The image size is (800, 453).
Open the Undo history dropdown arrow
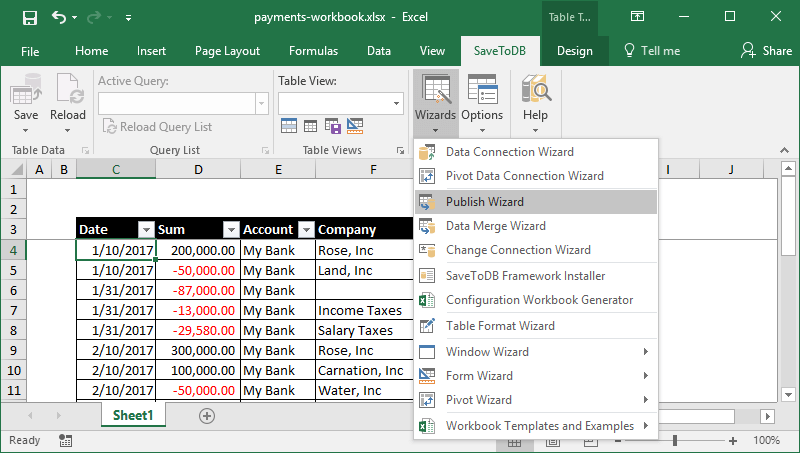(x=74, y=18)
